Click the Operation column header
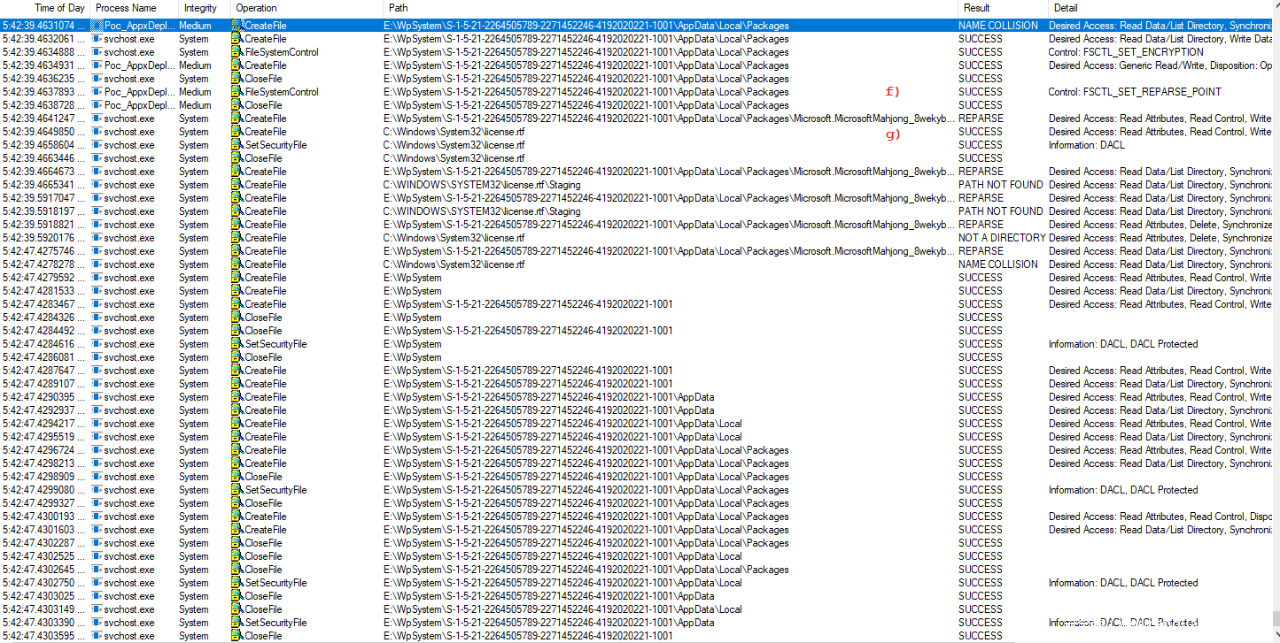Screen dimensions: 1280x643 coord(256,8)
